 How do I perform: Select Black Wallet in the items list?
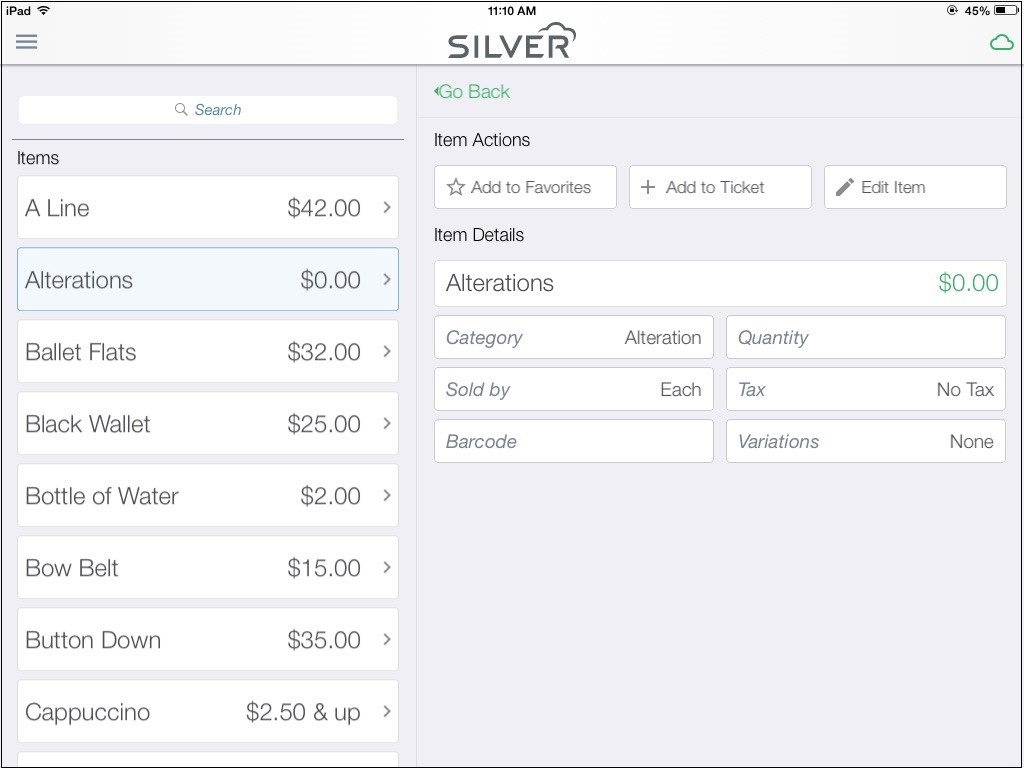pos(208,423)
